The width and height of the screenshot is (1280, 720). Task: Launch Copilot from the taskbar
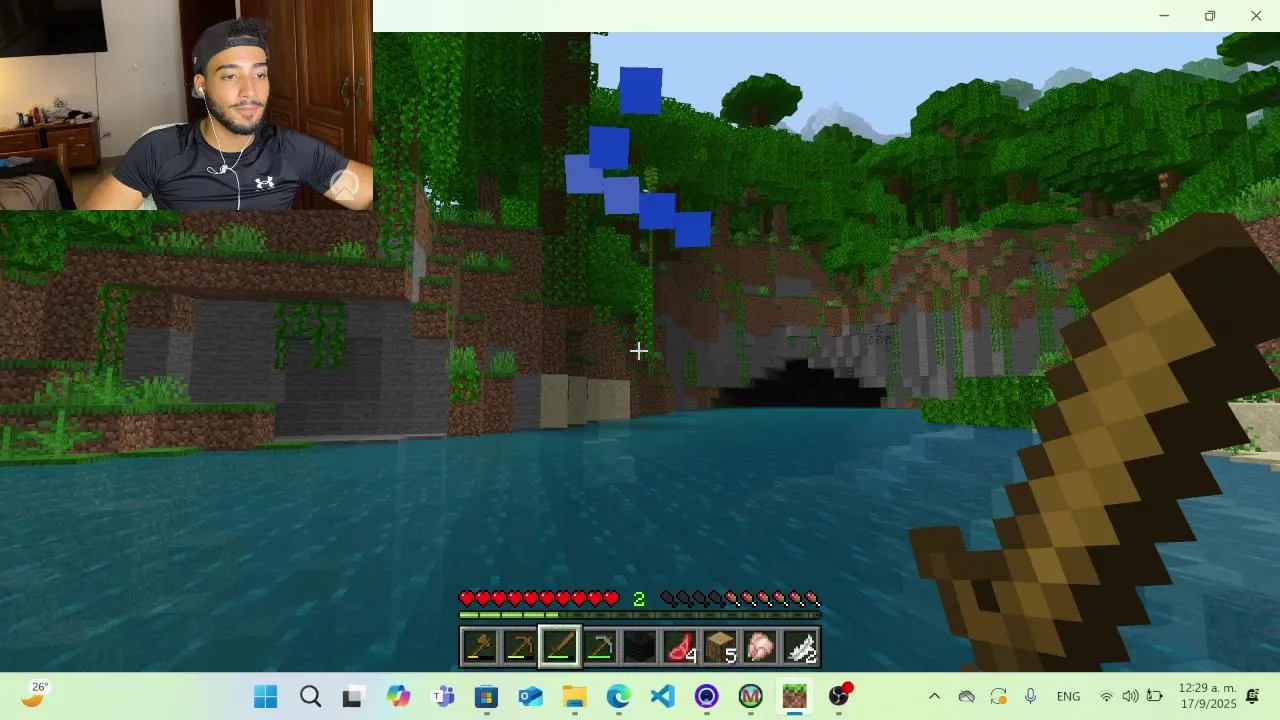(398, 697)
